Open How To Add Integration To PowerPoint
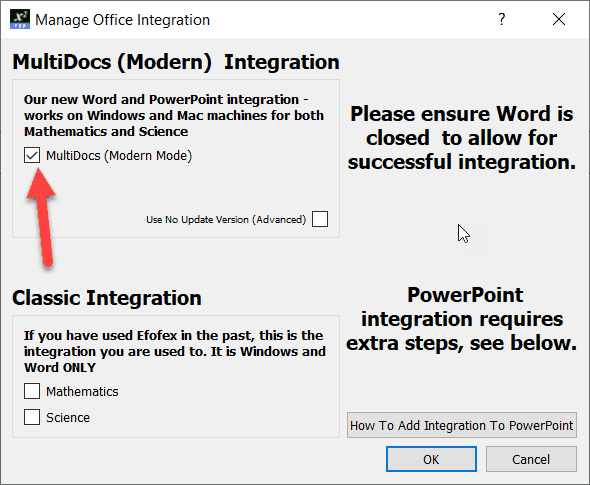This screenshot has height=485, width=590. [x=462, y=425]
